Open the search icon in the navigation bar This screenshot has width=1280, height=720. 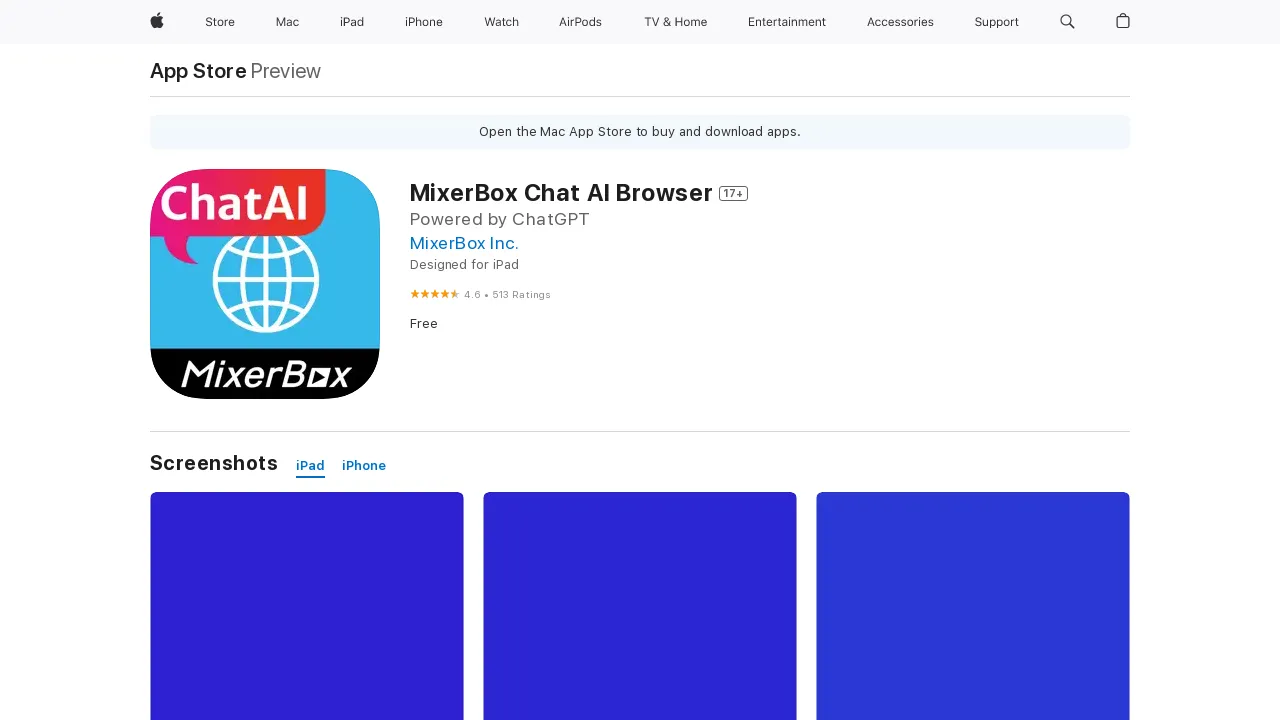1067,22
